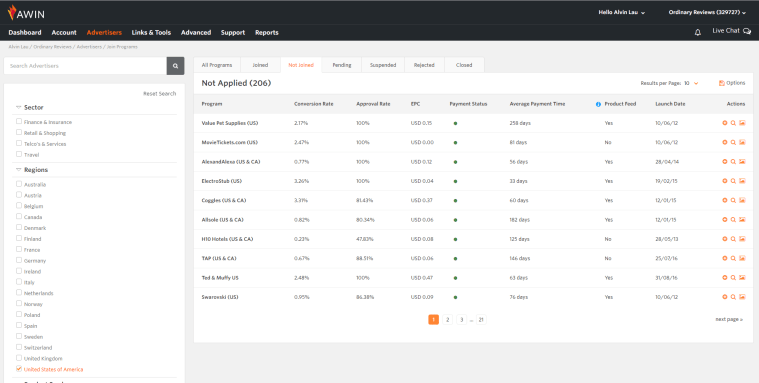Check the Retail & Shopping sector
The height and width of the screenshot is (383, 759).
(19, 132)
